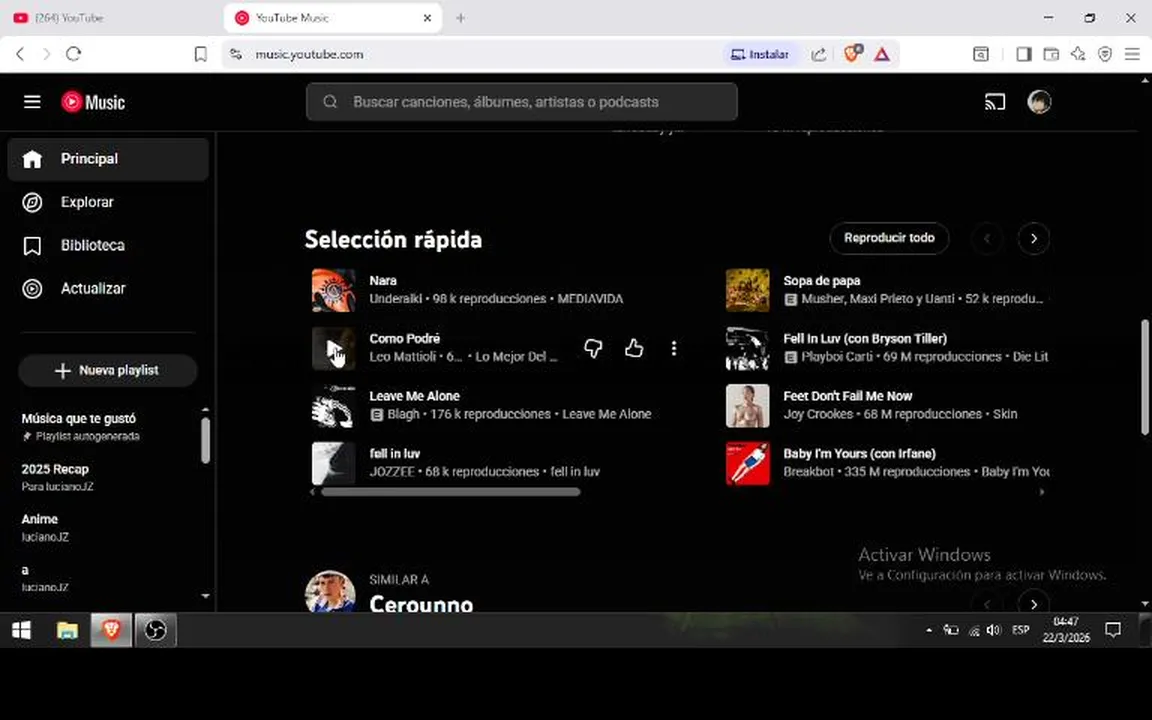
Task: Open File Explorer from taskbar
Action: coord(67,630)
